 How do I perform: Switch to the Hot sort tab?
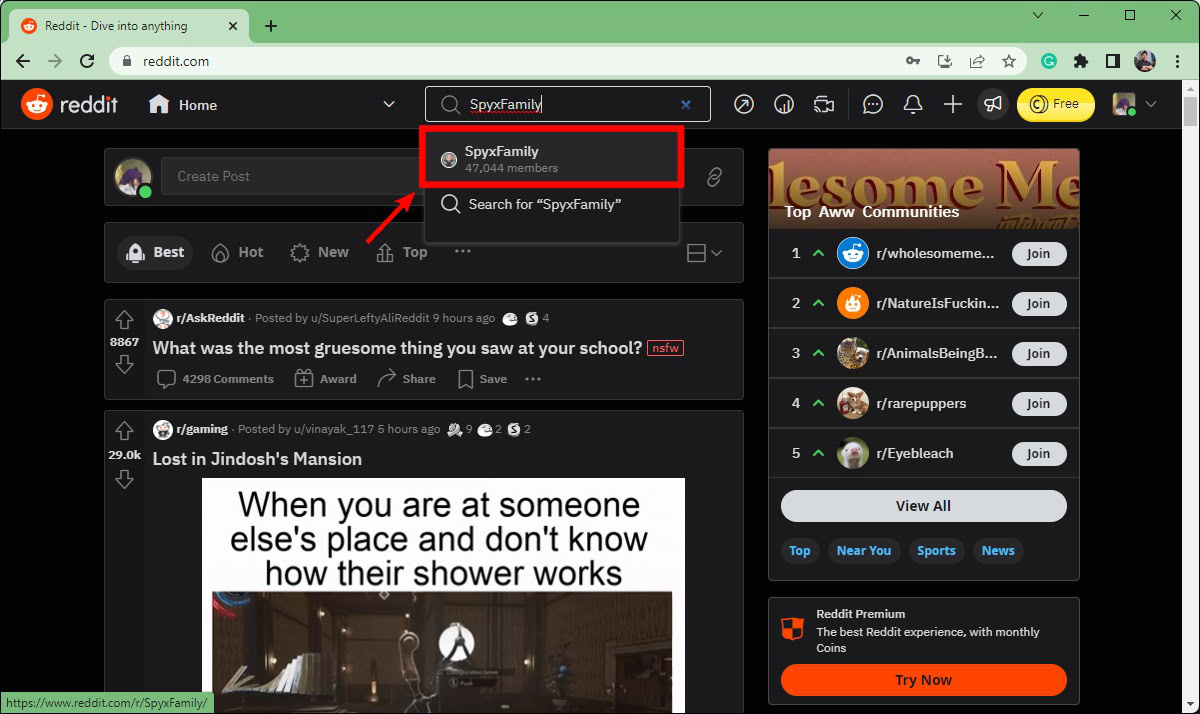tap(238, 253)
